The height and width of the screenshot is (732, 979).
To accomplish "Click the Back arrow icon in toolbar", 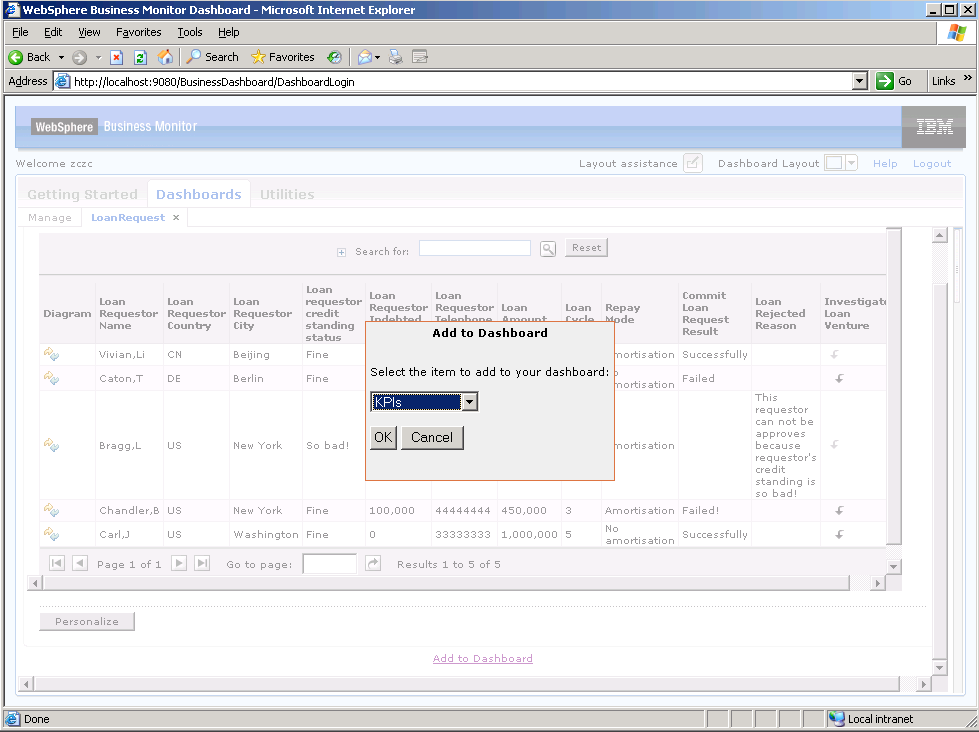I will pyautogui.click(x=16, y=57).
